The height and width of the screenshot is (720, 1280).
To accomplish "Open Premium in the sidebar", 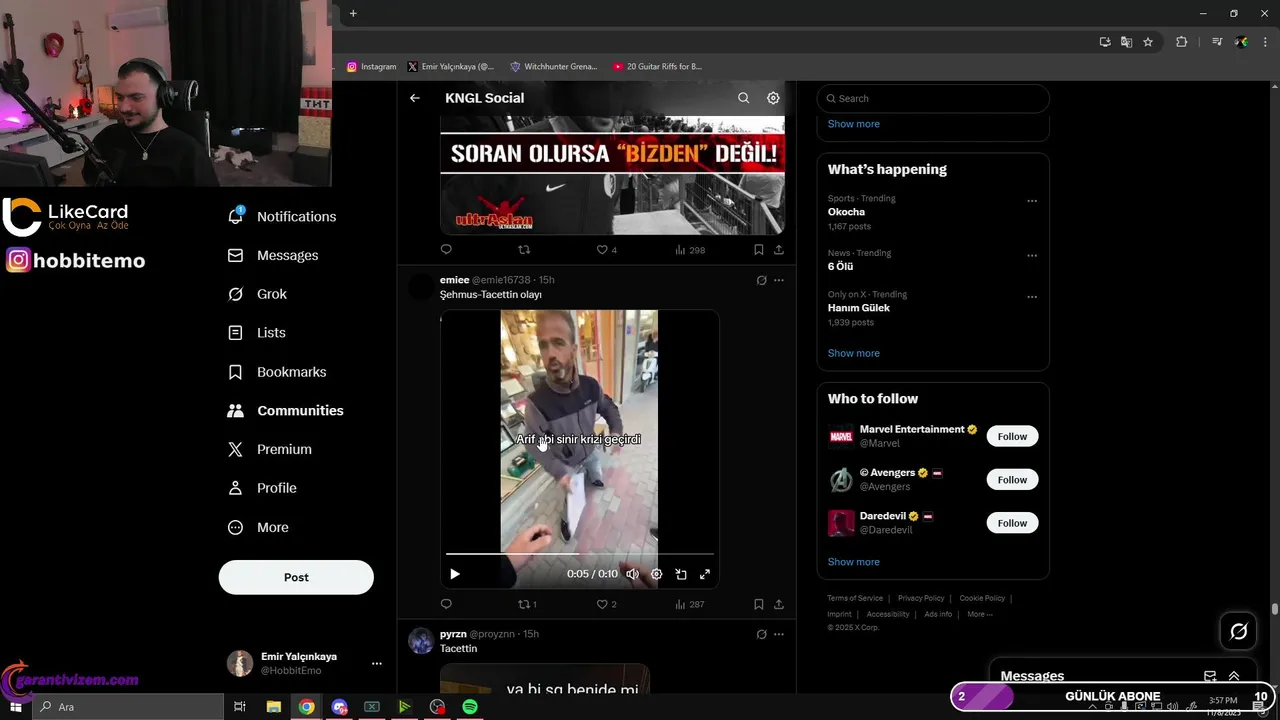I will (x=270, y=450).
